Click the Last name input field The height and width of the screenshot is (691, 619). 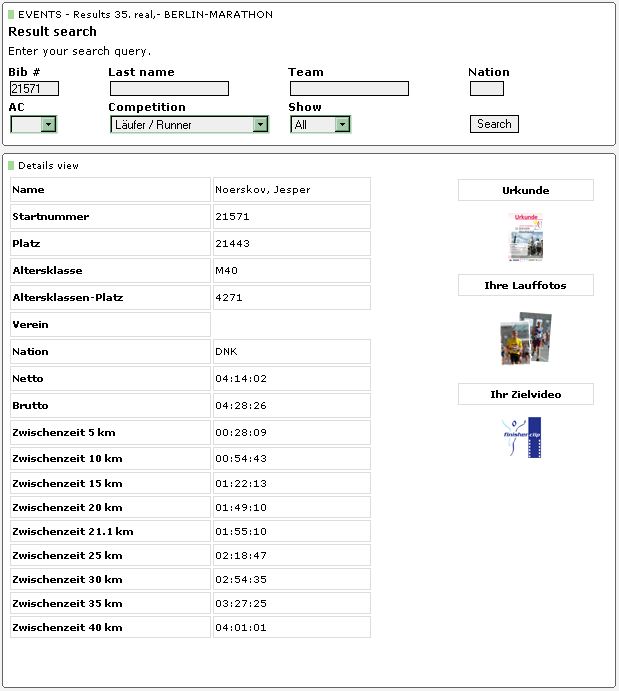click(x=169, y=89)
